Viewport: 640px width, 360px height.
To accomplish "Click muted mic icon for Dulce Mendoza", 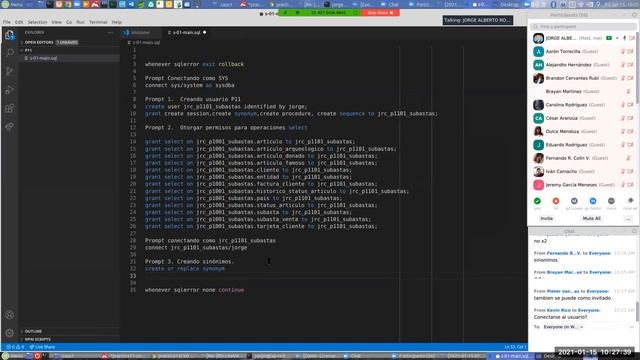I will (x=623, y=131).
